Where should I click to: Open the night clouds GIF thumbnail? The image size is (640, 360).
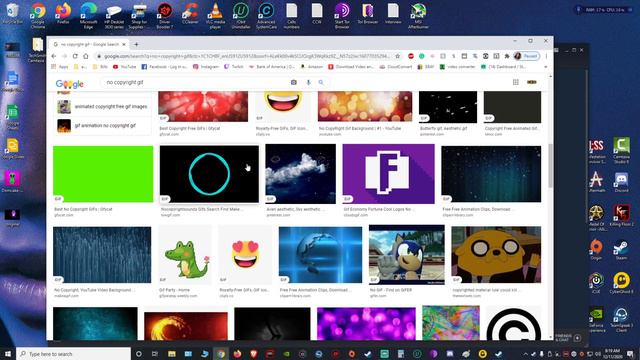pos(301,174)
